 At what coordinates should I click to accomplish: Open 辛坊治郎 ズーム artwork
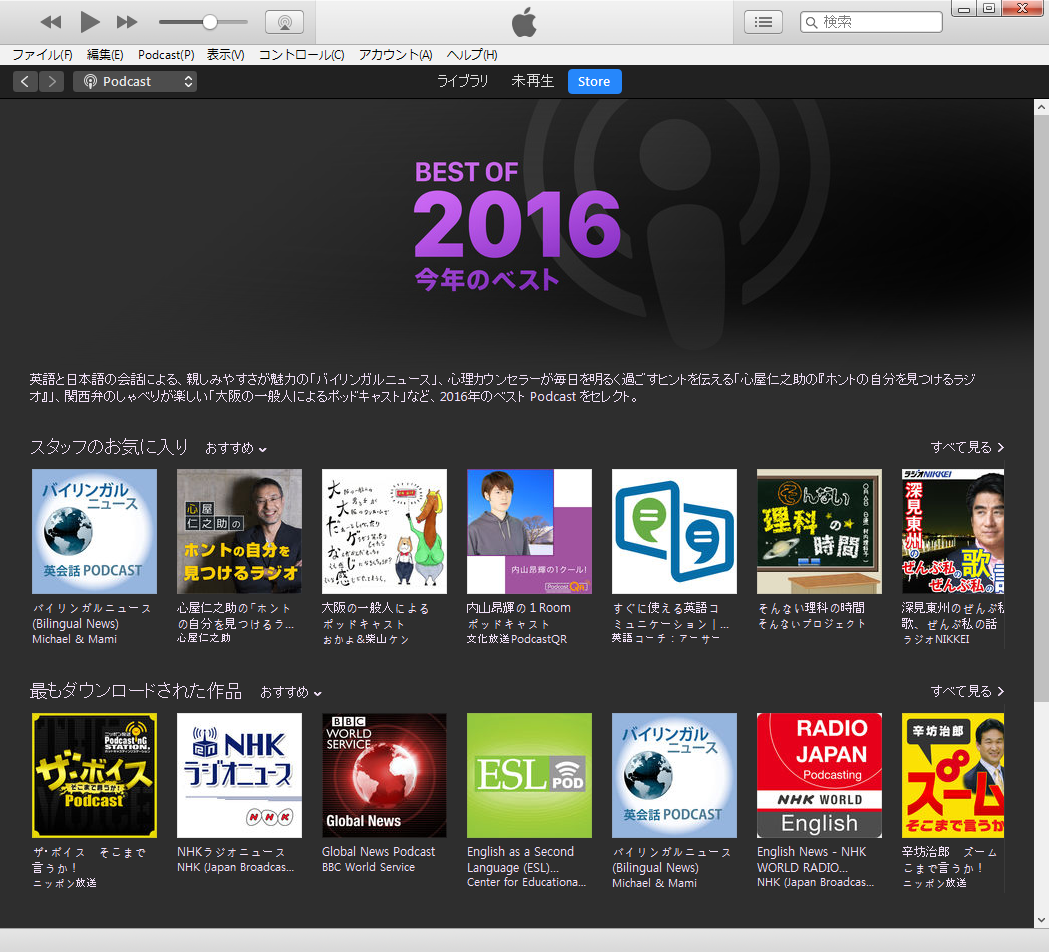click(953, 775)
